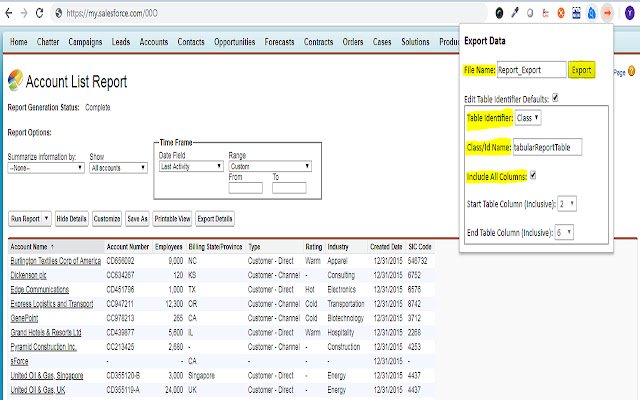Open the Home tab
The width and height of the screenshot is (640, 400).
coord(19,42)
